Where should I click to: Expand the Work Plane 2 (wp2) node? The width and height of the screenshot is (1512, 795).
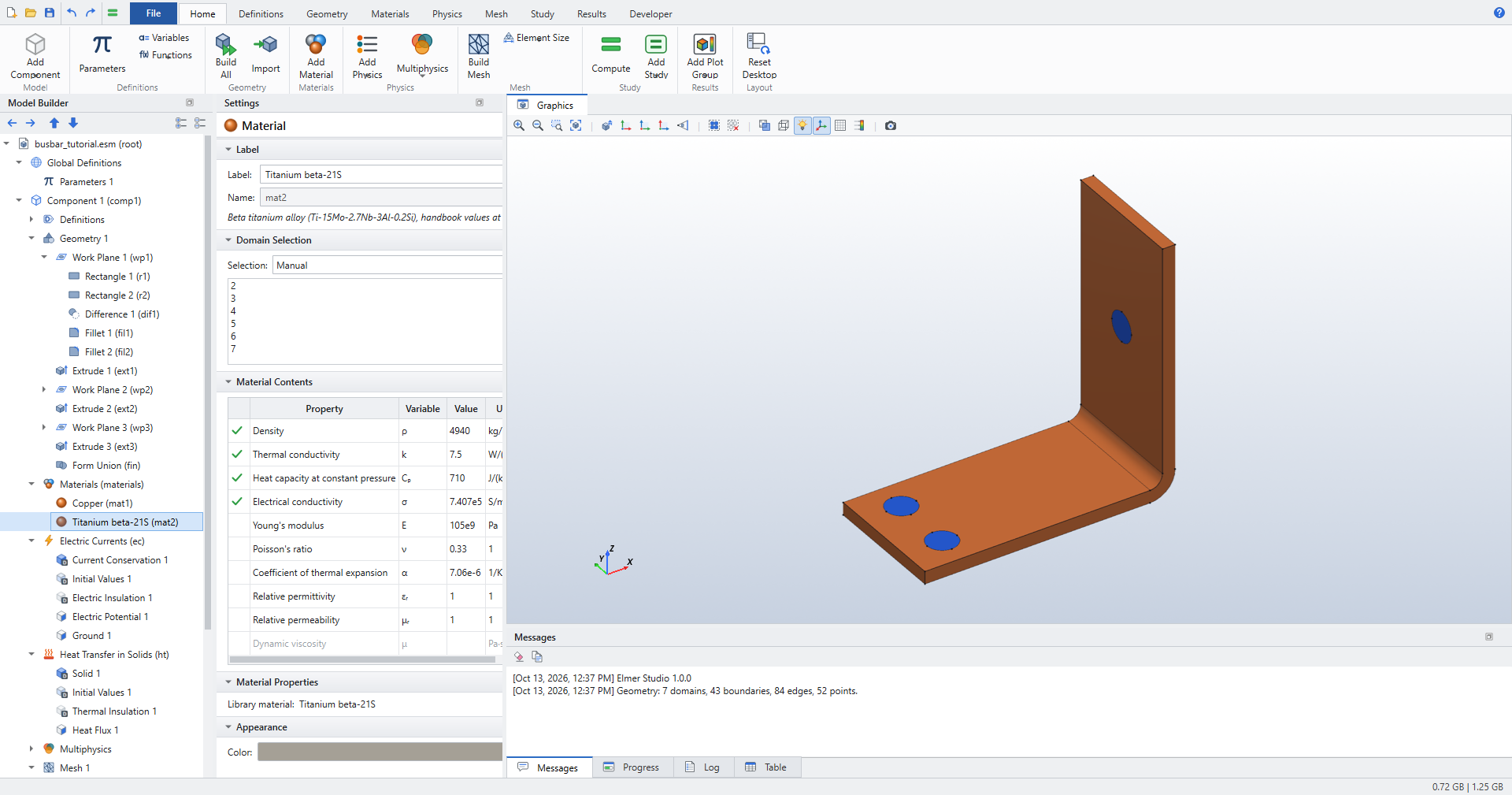[x=44, y=389]
